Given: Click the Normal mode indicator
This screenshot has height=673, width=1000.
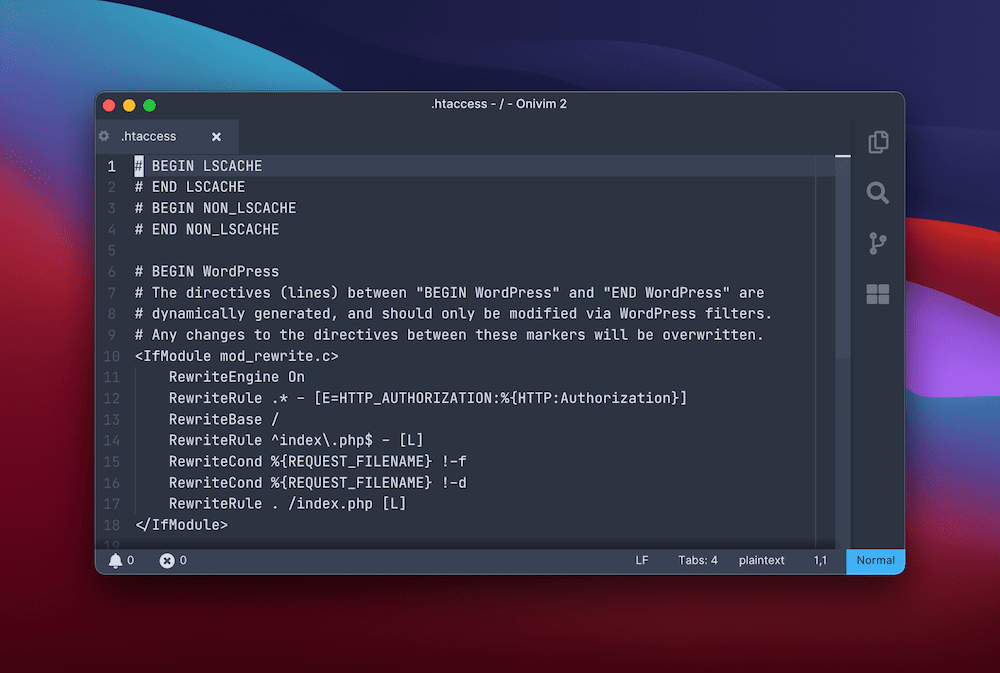Looking at the screenshot, I should [875, 560].
